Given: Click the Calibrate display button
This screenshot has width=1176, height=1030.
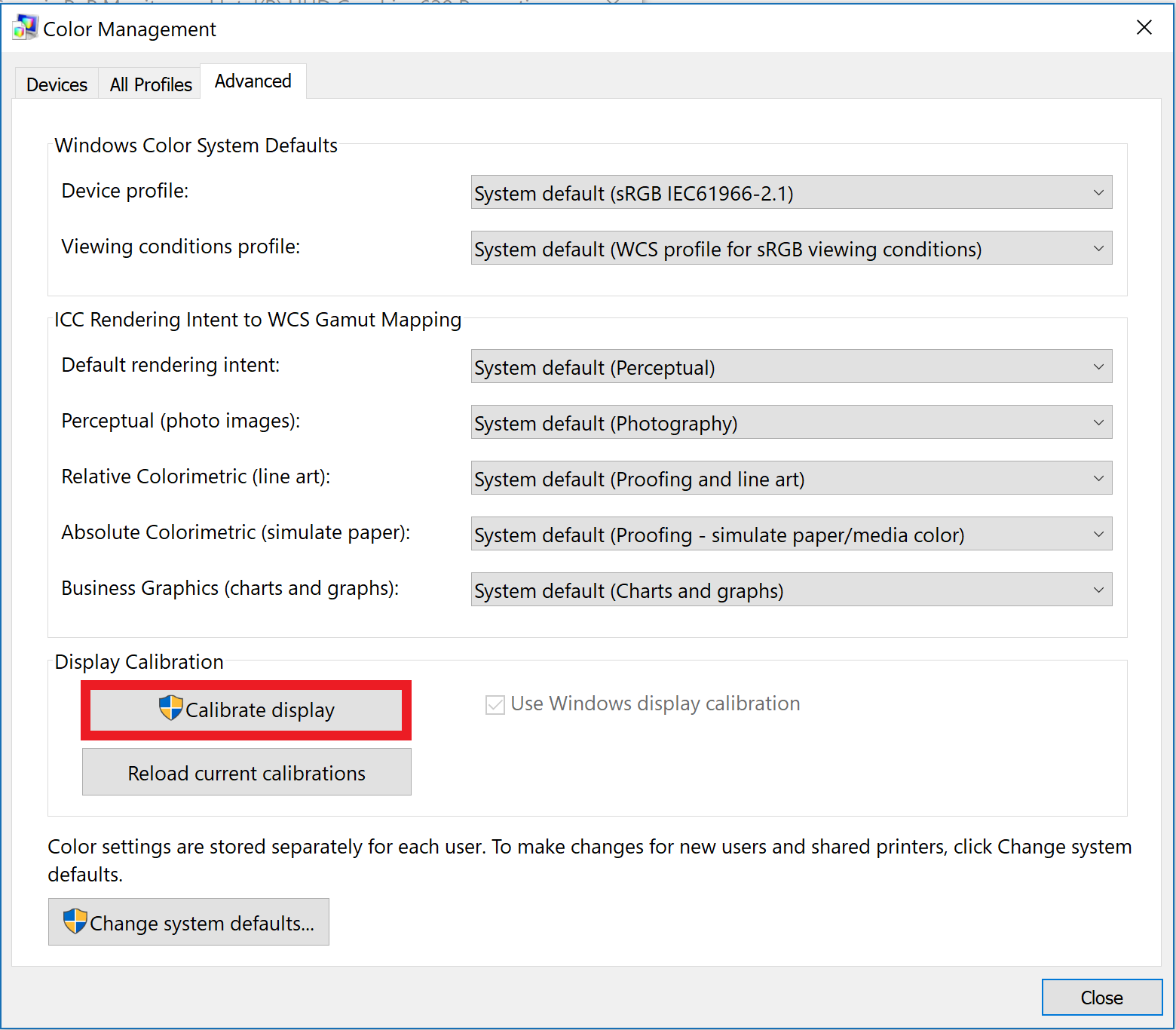Looking at the screenshot, I should click(246, 710).
